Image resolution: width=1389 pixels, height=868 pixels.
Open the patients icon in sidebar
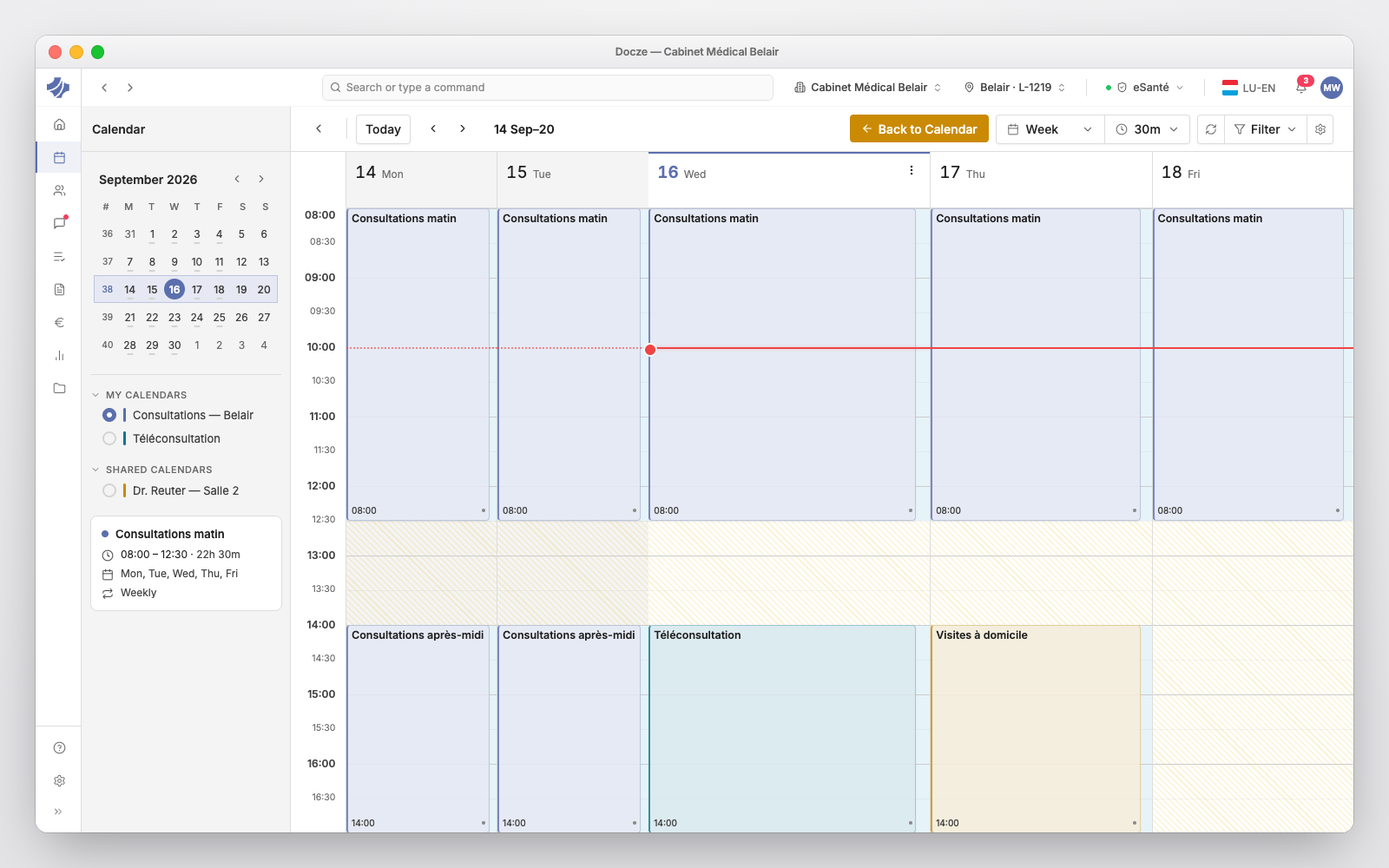click(x=59, y=190)
